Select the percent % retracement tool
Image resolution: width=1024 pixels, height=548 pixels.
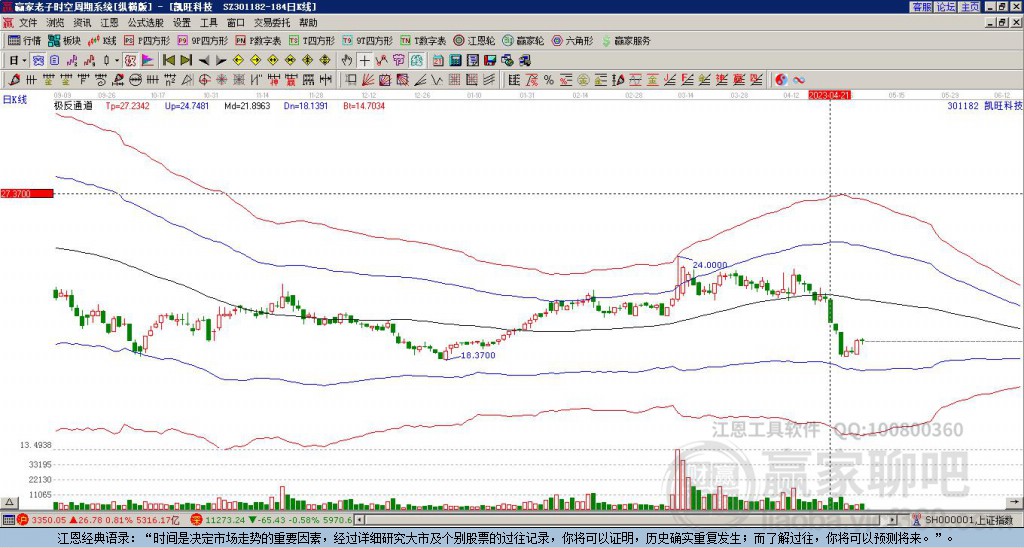pyautogui.click(x=549, y=80)
